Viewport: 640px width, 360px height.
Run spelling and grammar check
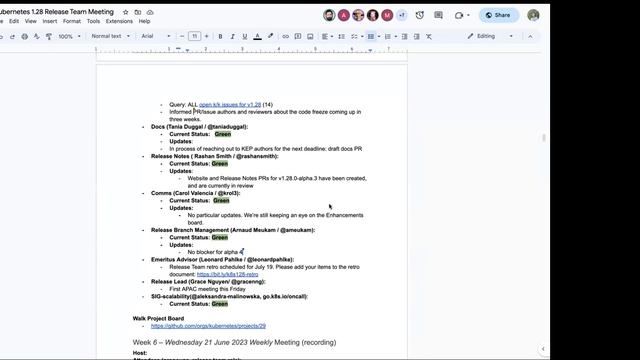point(37,36)
